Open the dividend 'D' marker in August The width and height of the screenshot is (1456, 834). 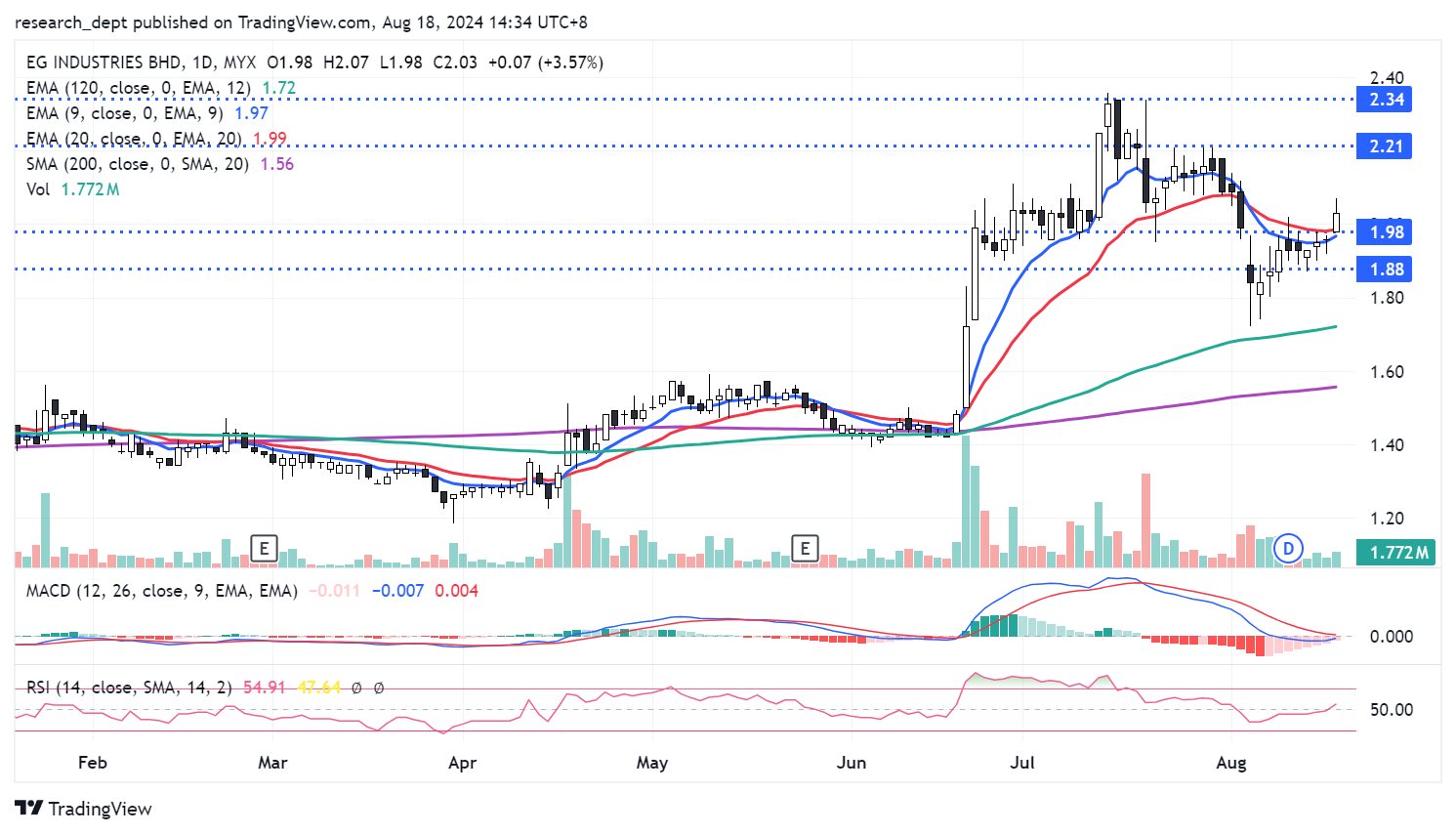coord(1288,549)
